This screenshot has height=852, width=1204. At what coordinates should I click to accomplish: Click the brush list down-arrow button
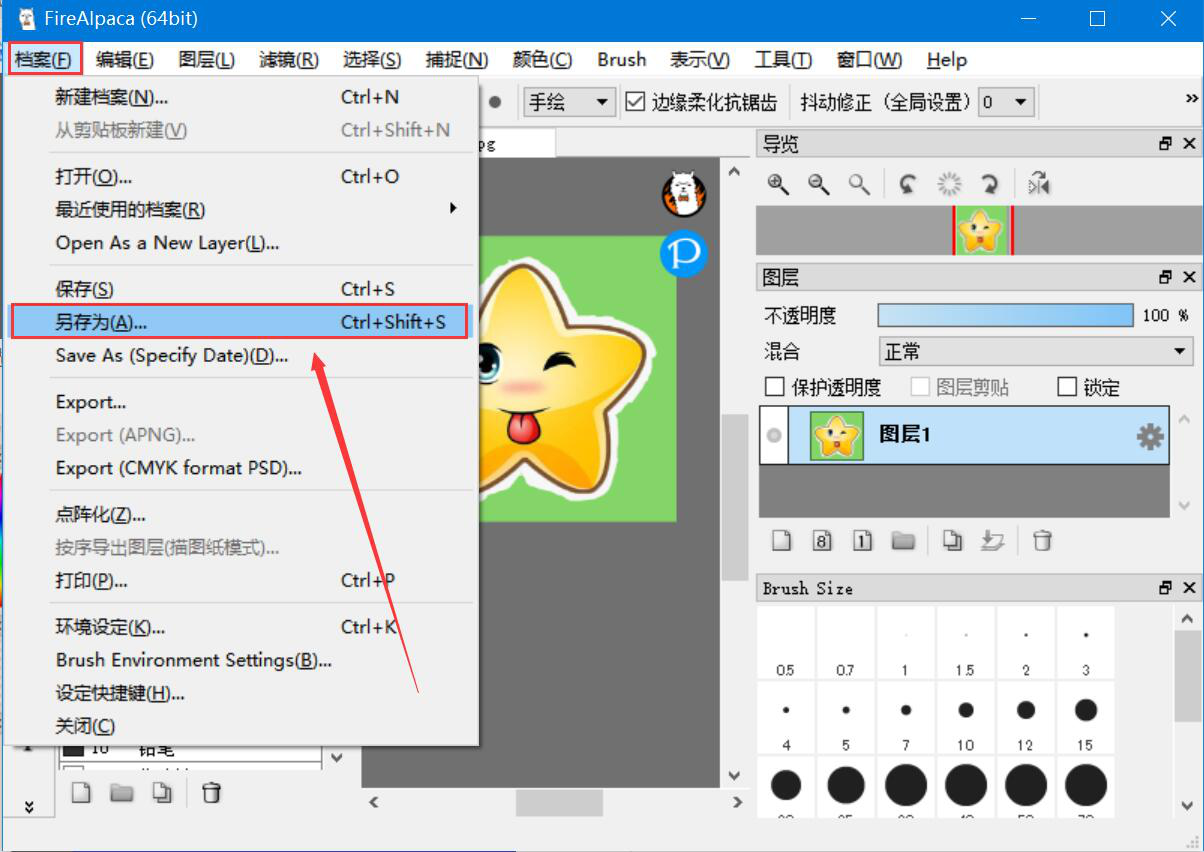point(337,758)
